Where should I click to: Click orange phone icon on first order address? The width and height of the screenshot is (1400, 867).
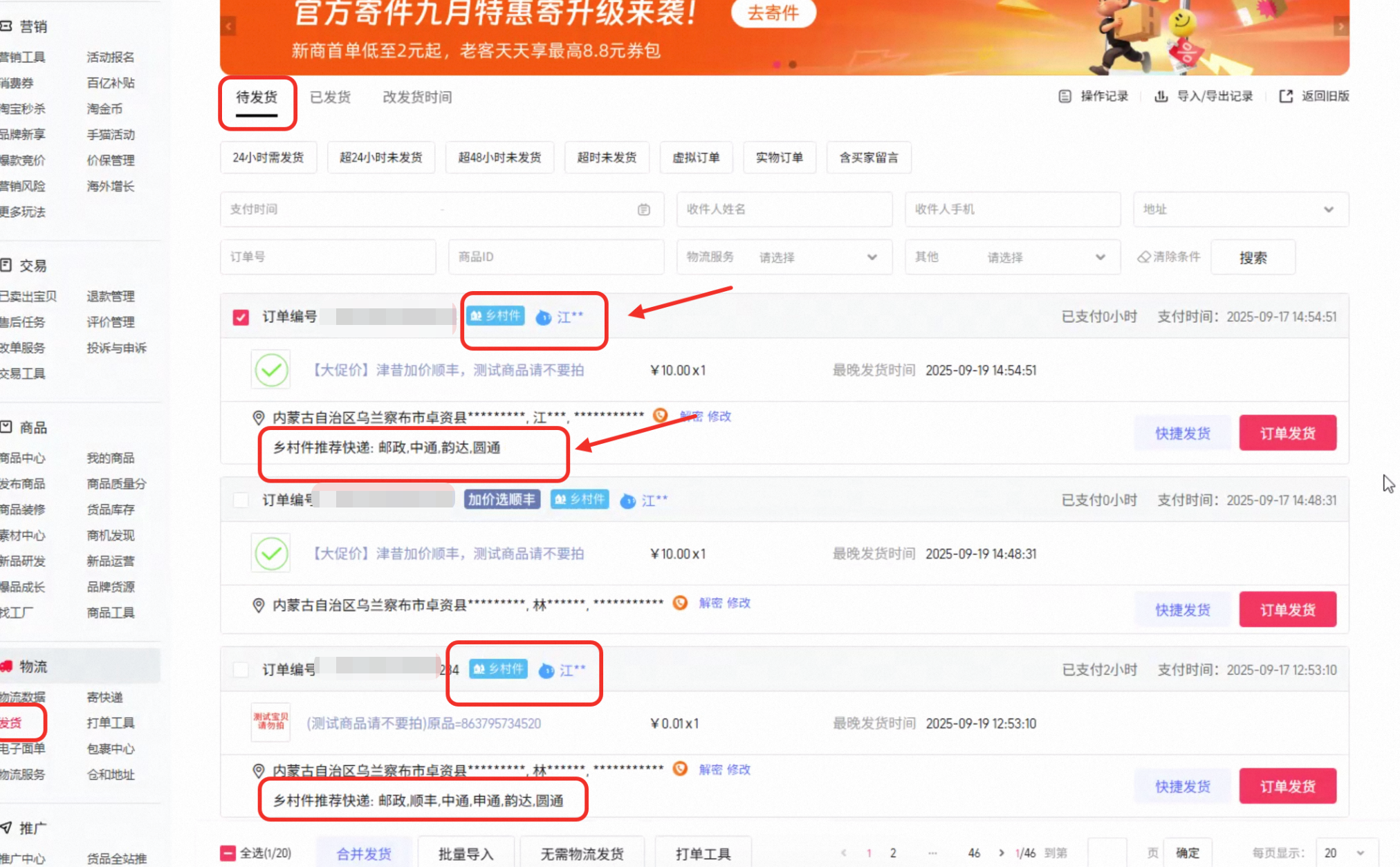pos(661,415)
